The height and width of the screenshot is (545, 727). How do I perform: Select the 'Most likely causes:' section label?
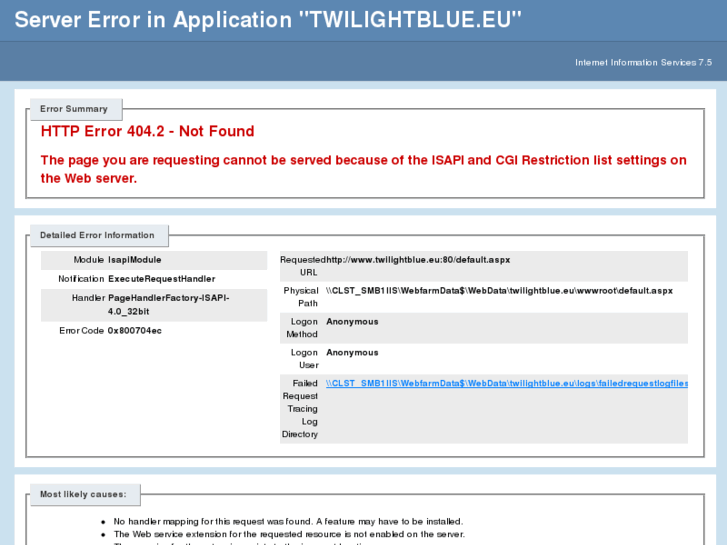tap(83, 494)
